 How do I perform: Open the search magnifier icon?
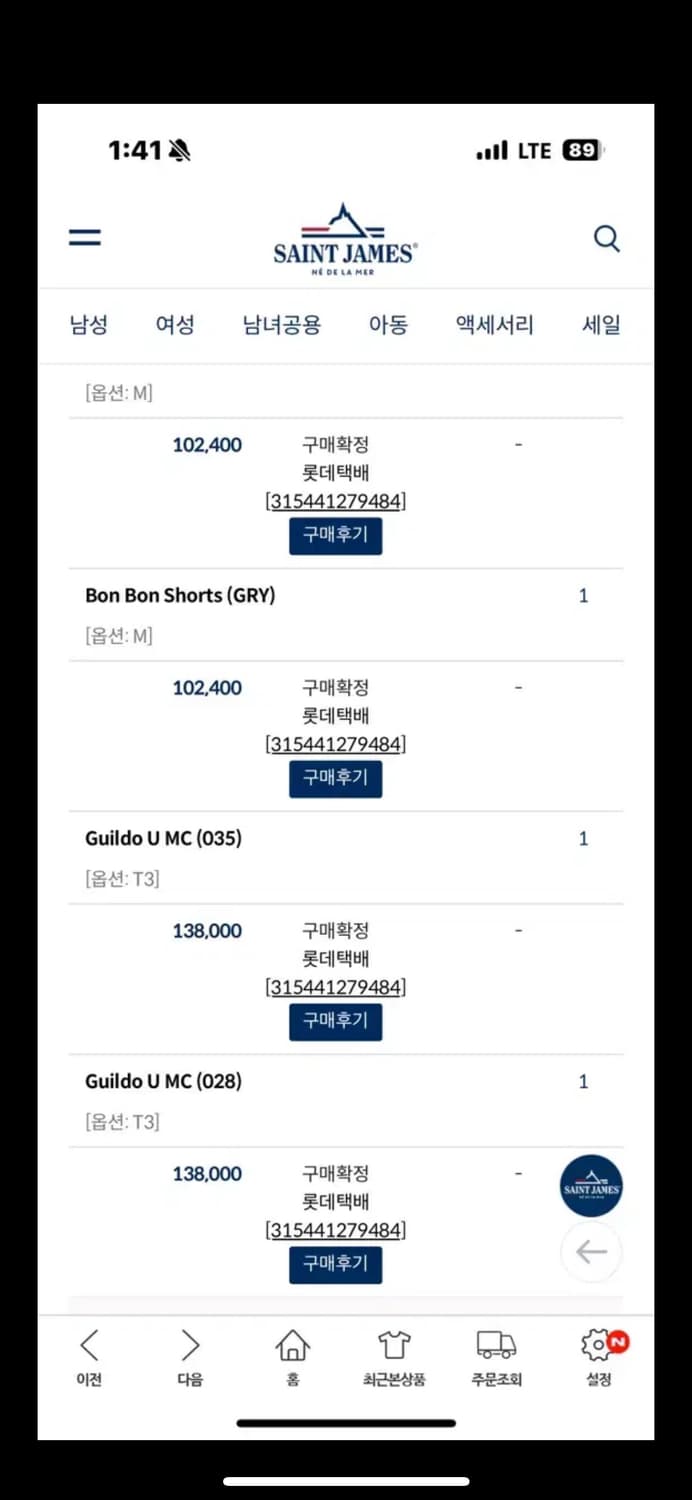coord(607,239)
